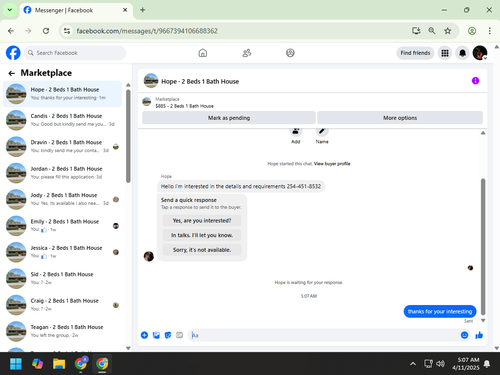Go back from Marketplace list
Image resolution: width=500 pixels, height=375 pixels.
pyautogui.click(x=12, y=73)
